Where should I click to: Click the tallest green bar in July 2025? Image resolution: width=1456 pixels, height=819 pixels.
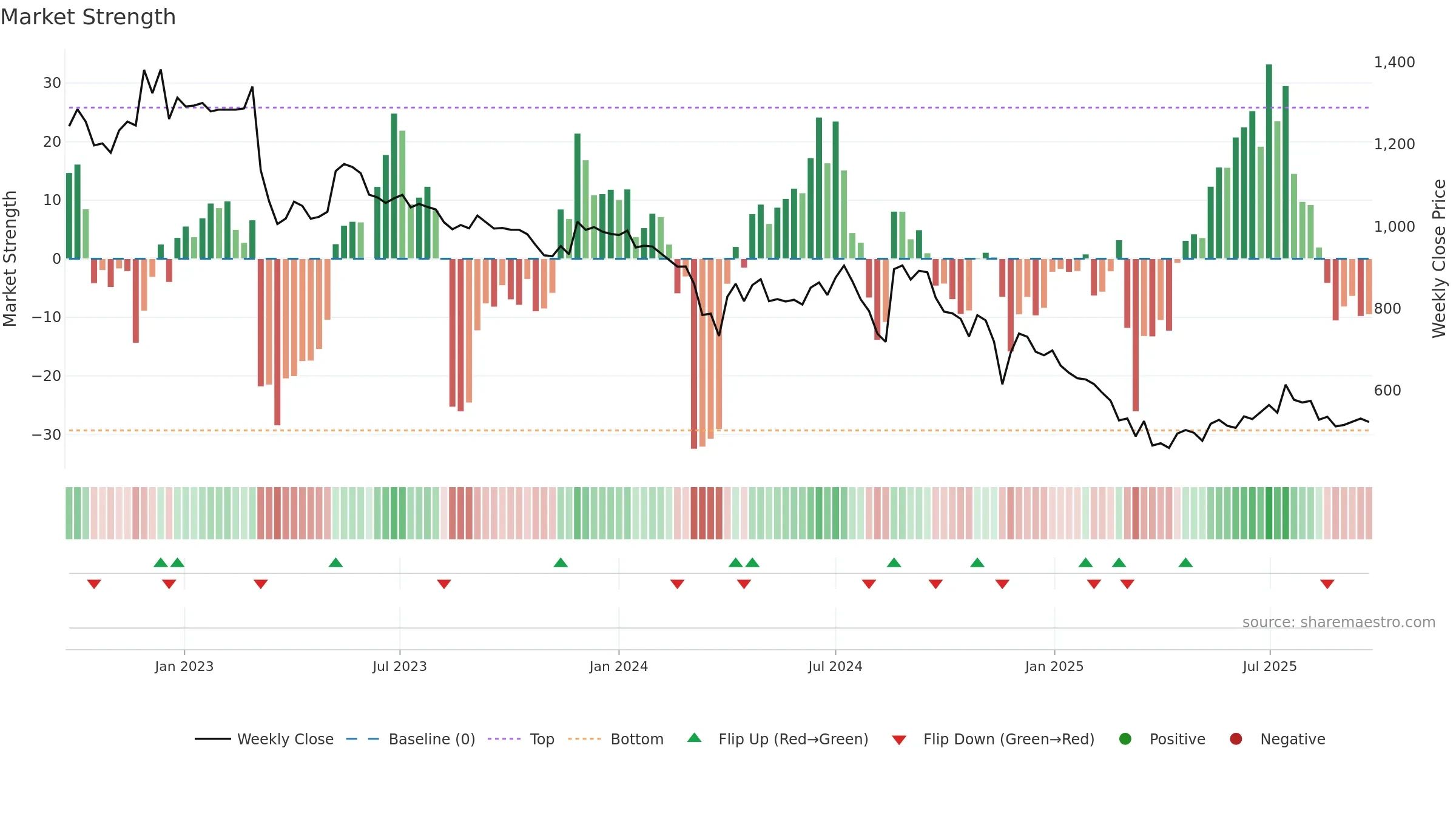[1269, 161]
